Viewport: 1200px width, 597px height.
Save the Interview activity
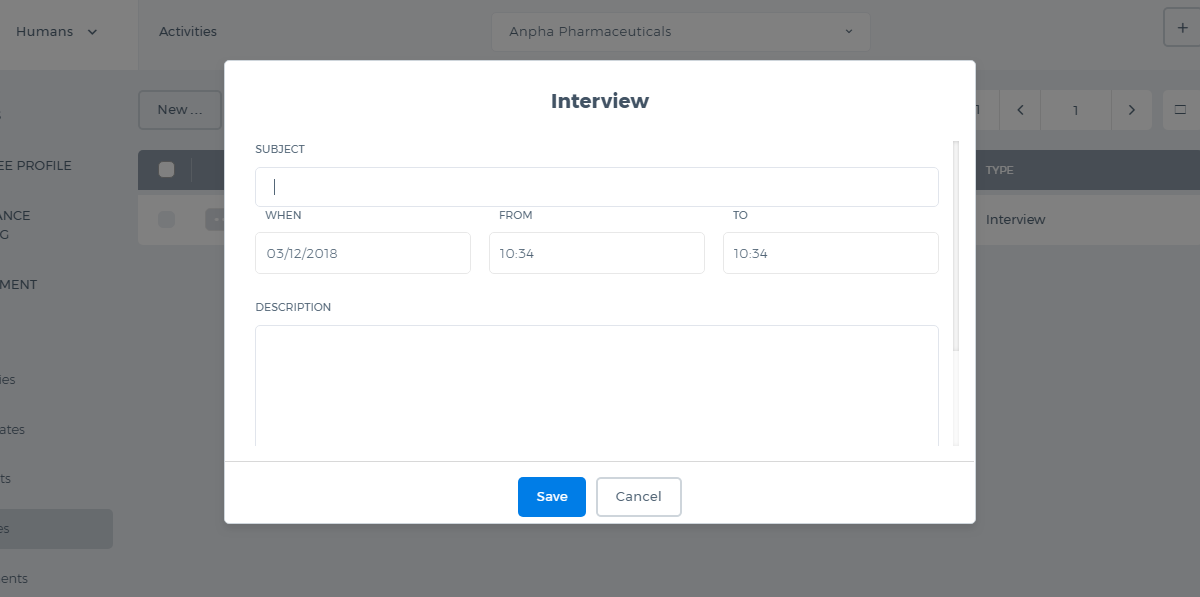click(552, 497)
